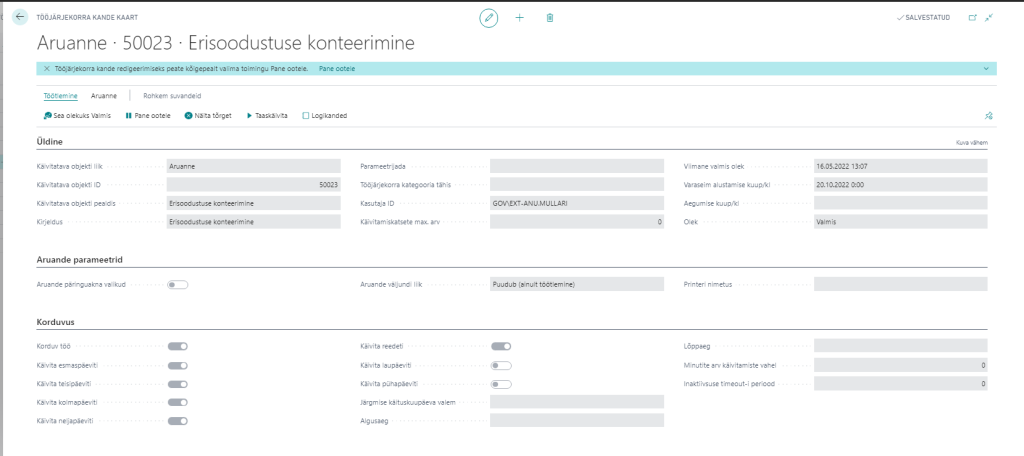The height and width of the screenshot is (456, 1024).
Task: Click 'Näita tõrget' in the action bar
Action: coord(208,116)
